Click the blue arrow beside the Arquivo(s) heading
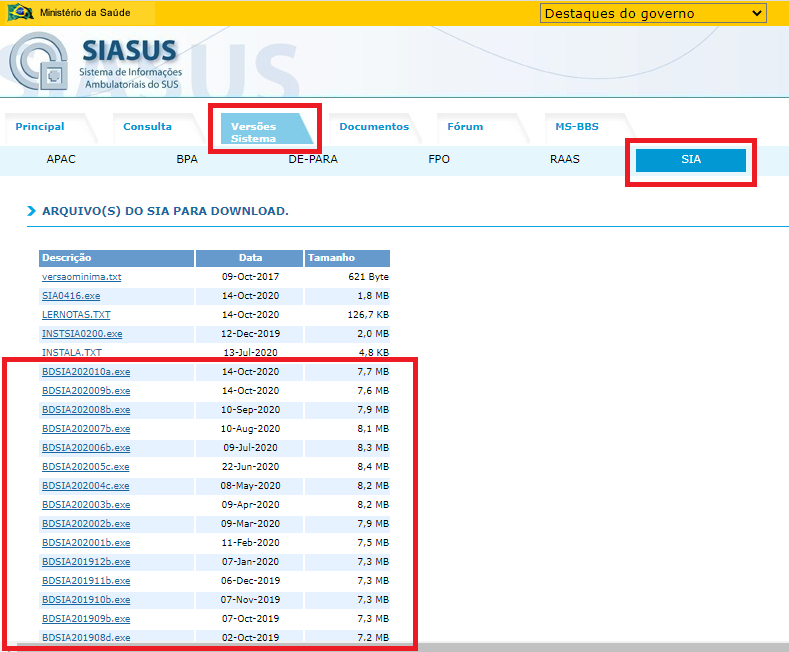 pos(31,212)
